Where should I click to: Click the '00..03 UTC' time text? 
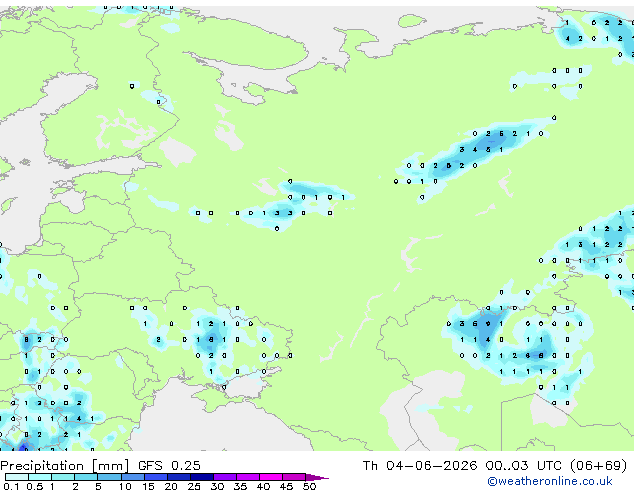[524, 465]
